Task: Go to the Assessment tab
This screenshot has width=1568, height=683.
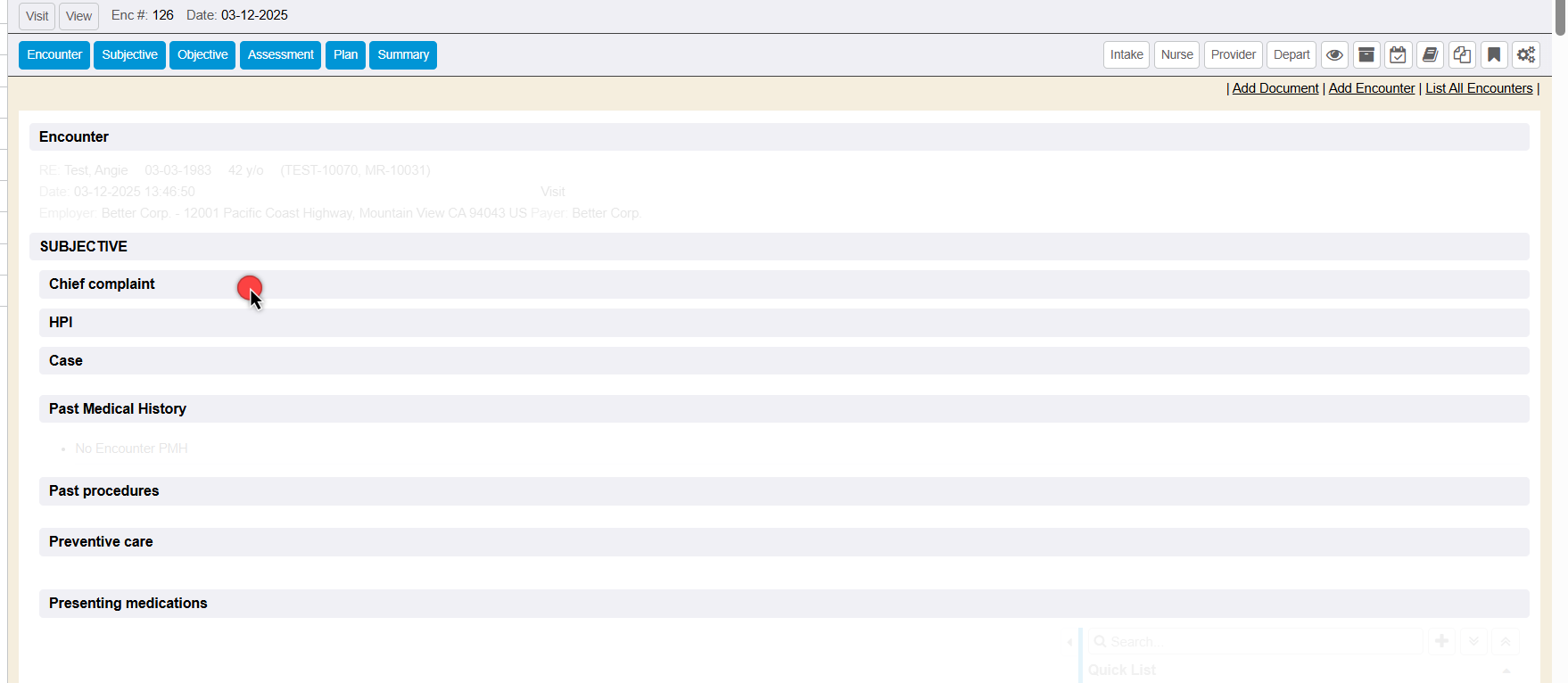Action: (x=280, y=55)
